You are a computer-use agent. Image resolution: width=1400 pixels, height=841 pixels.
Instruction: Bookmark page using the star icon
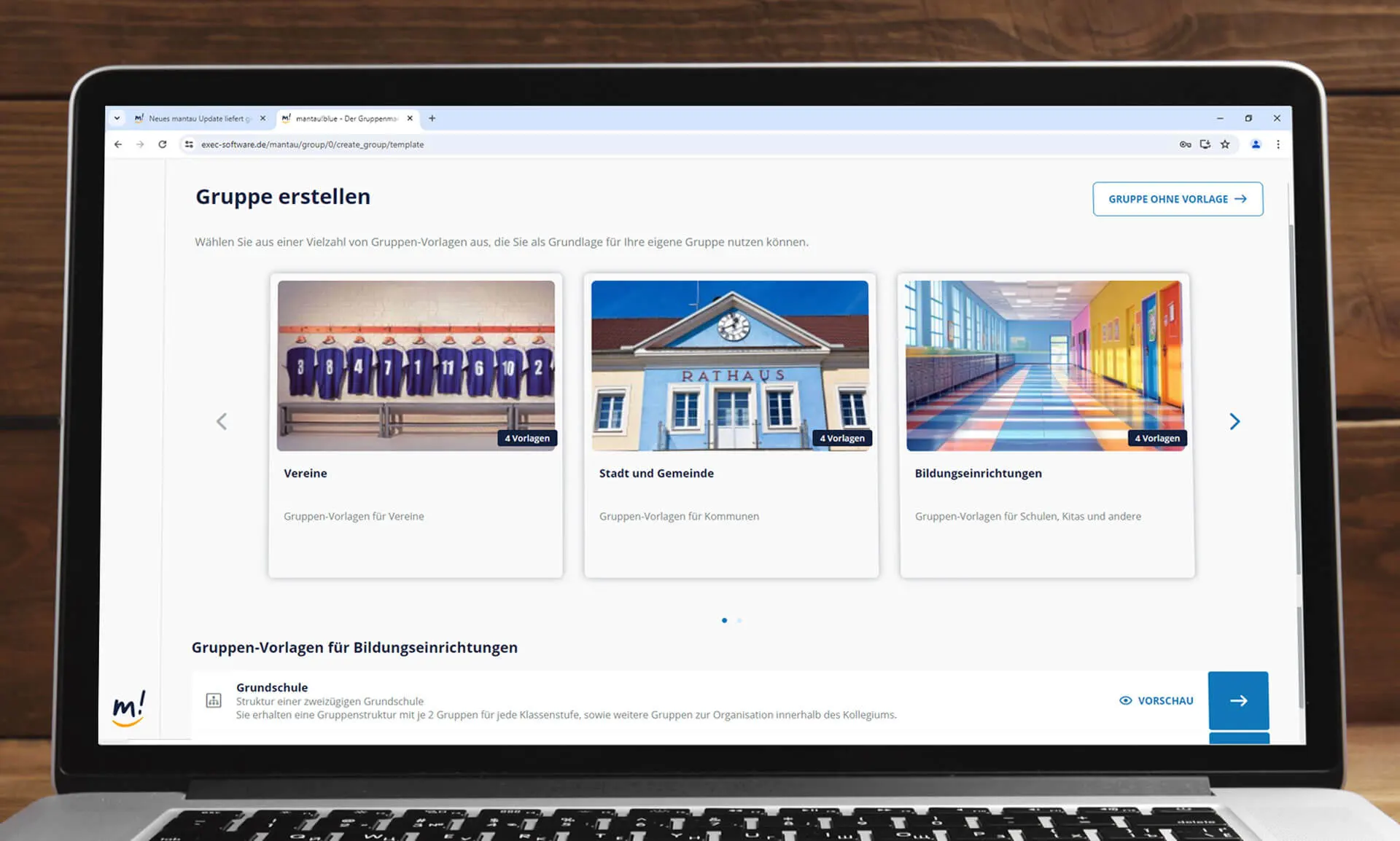click(1225, 144)
